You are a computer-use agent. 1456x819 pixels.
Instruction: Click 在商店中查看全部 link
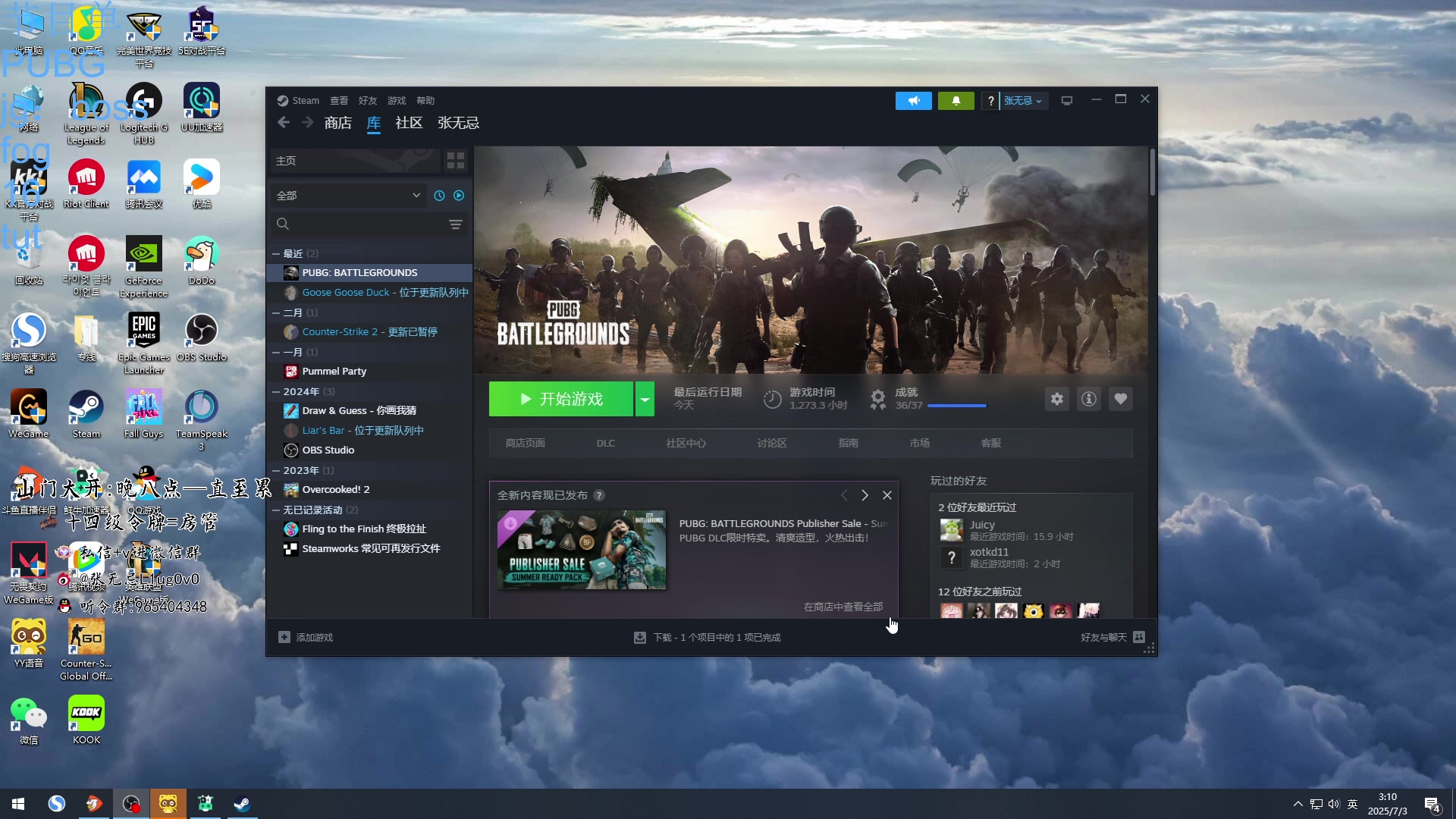[x=843, y=607]
